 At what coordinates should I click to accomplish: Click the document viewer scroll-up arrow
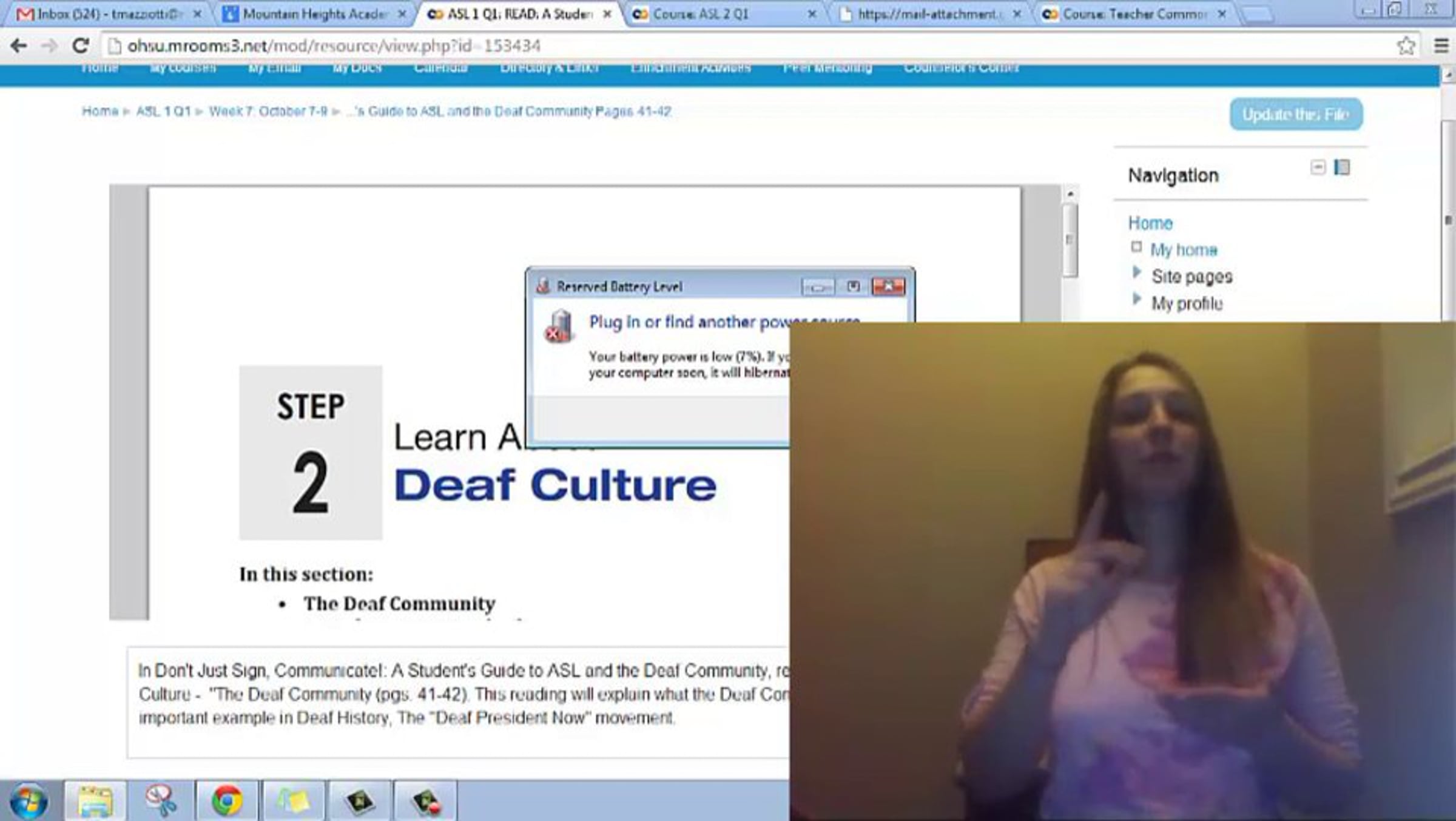[x=1070, y=194]
